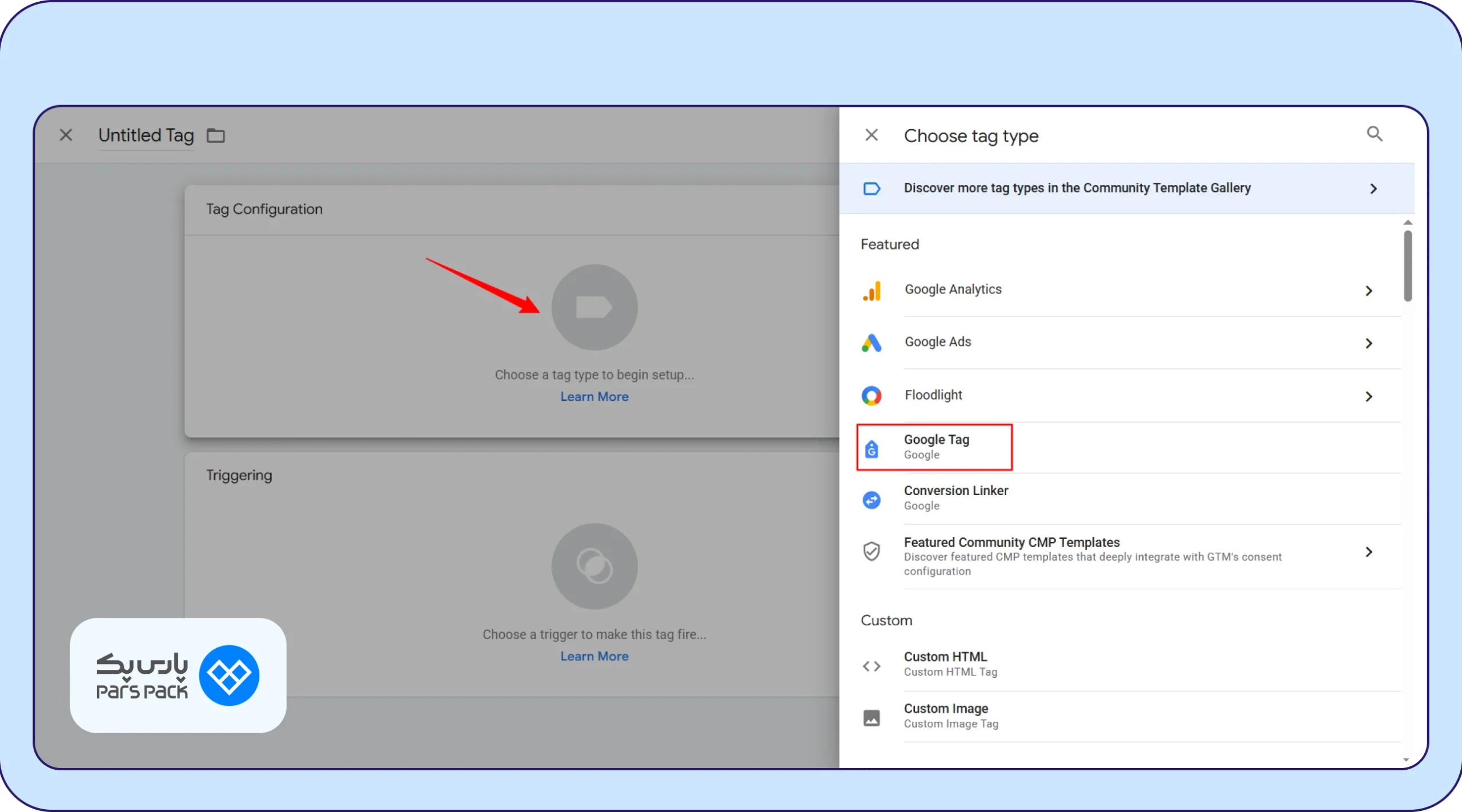Click the tag type list scrollbar thumb
The width and height of the screenshot is (1462, 812).
[1407, 266]
